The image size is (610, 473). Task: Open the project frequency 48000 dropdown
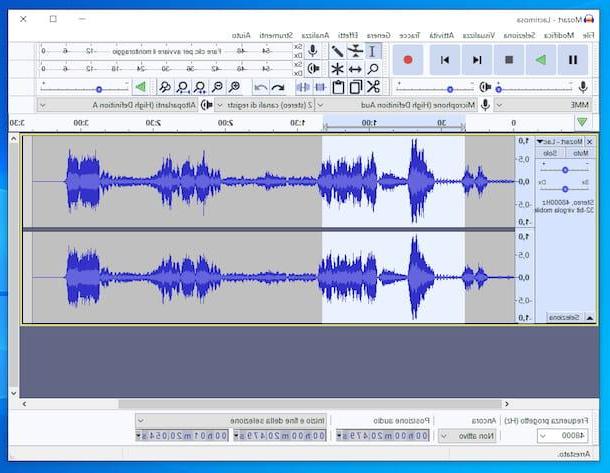[562, 436]
